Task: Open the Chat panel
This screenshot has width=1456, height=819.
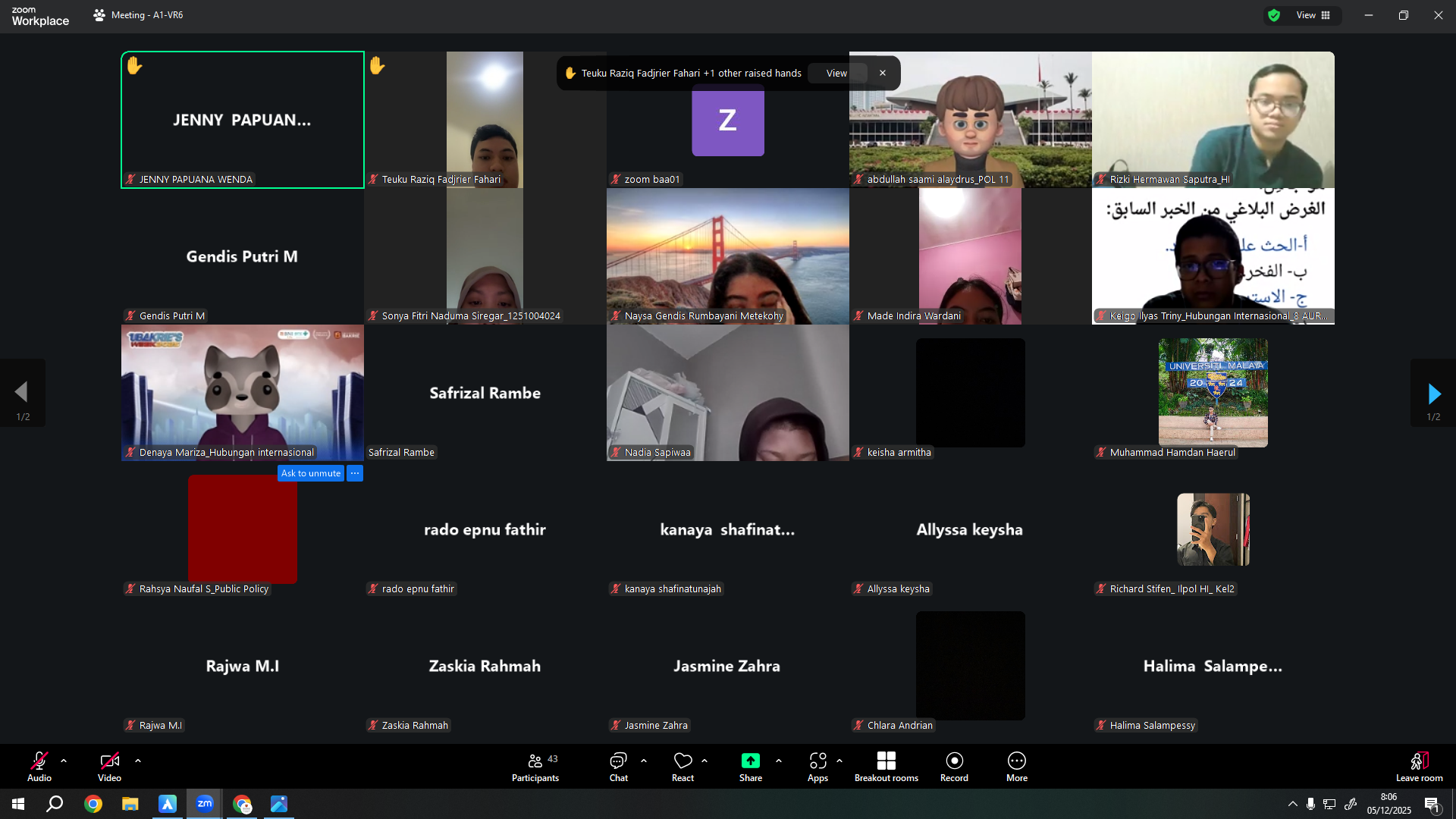Action: (x=619, y=766)
